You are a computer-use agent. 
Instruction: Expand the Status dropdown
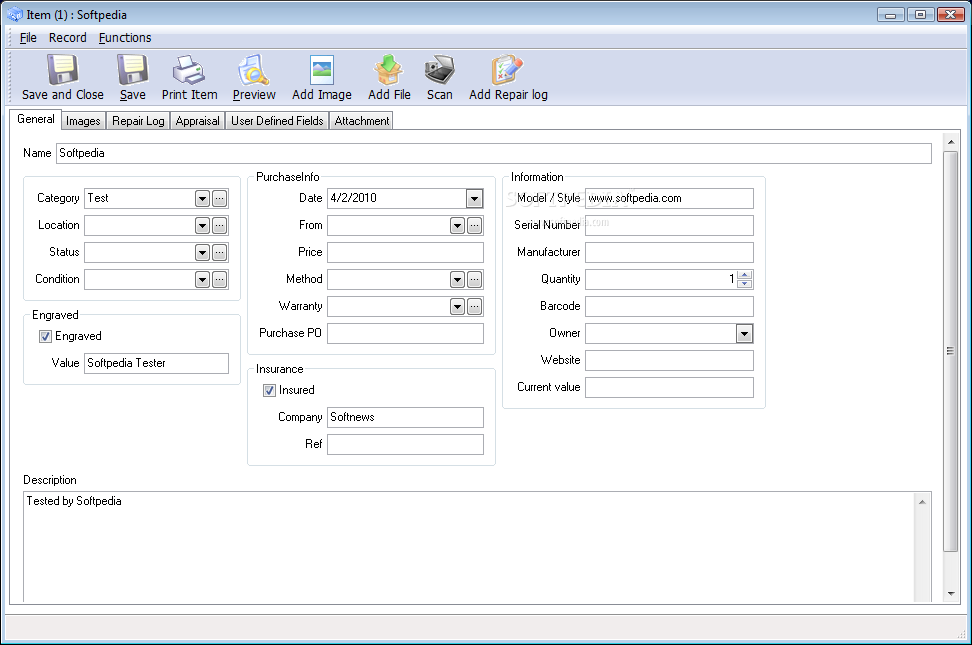tap(202, 252)
